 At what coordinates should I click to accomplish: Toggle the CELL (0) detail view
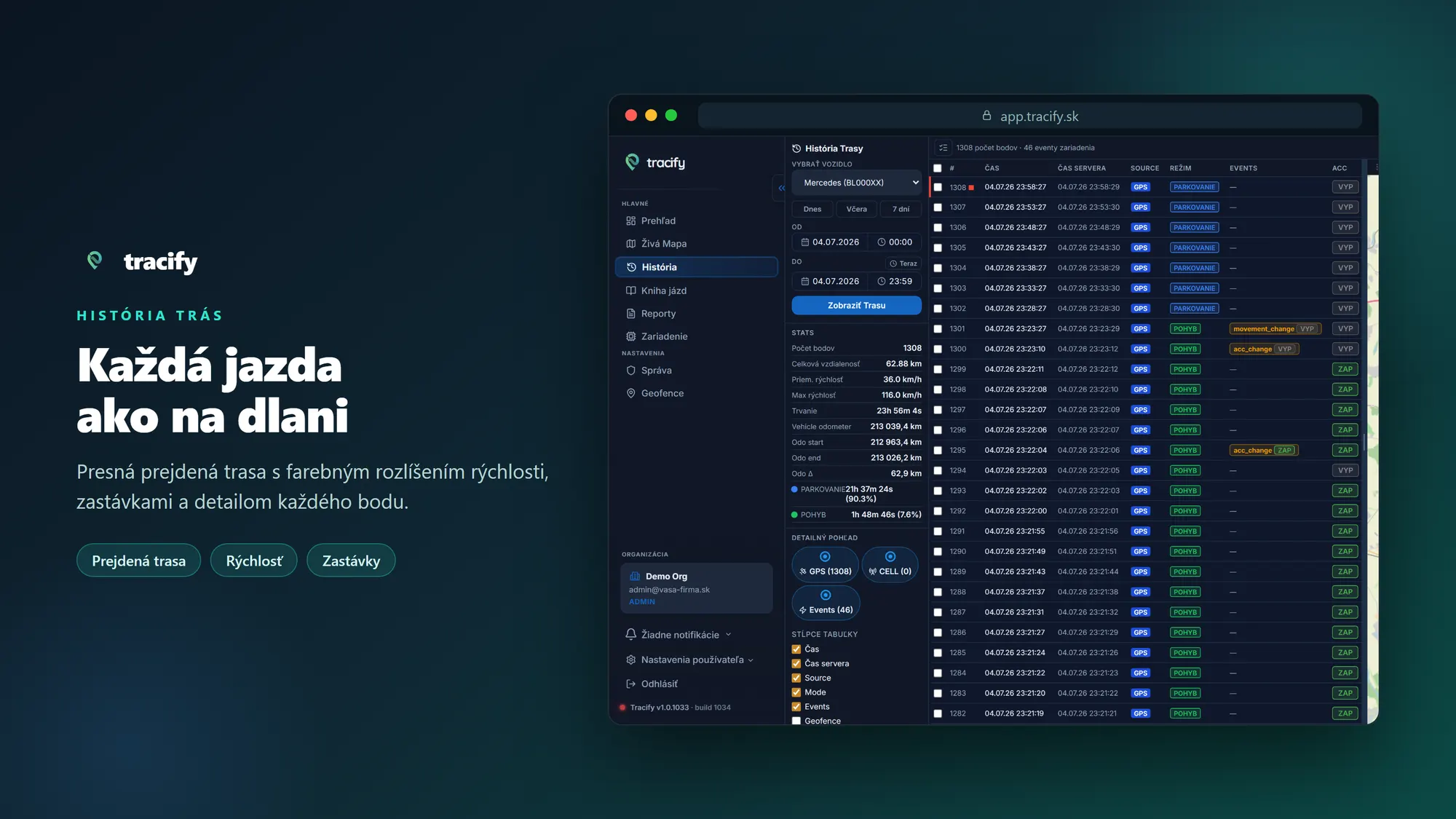[x=890, y=564]
